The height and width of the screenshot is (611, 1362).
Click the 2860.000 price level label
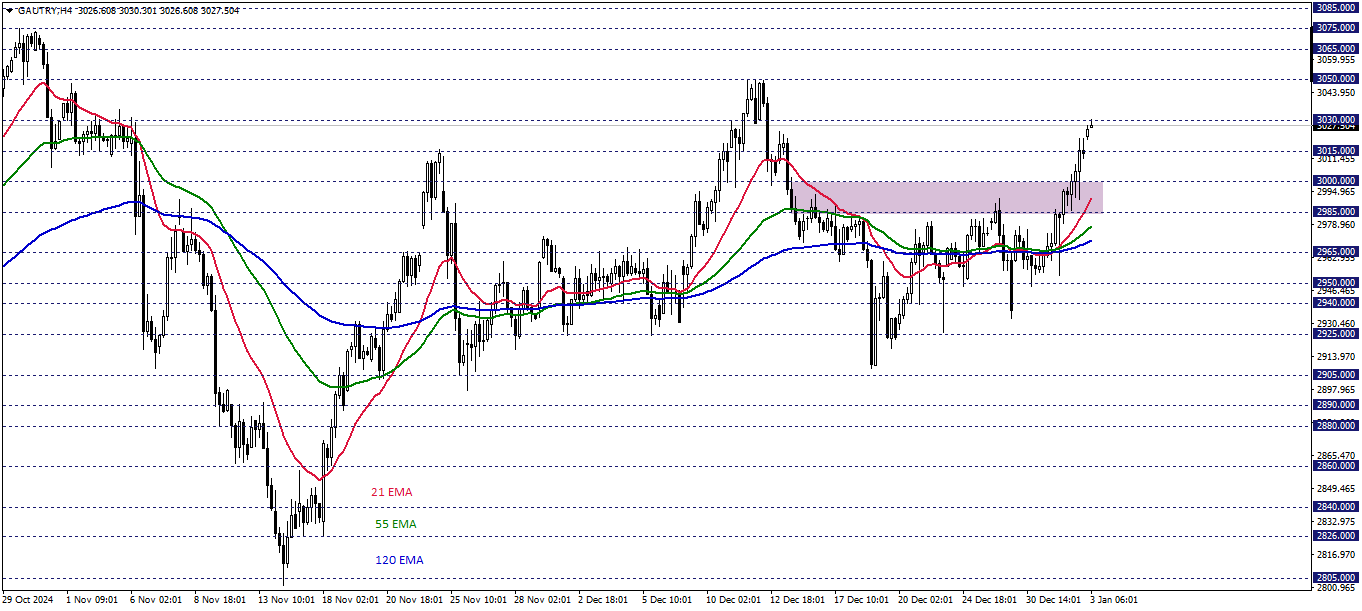(1335, 466)
